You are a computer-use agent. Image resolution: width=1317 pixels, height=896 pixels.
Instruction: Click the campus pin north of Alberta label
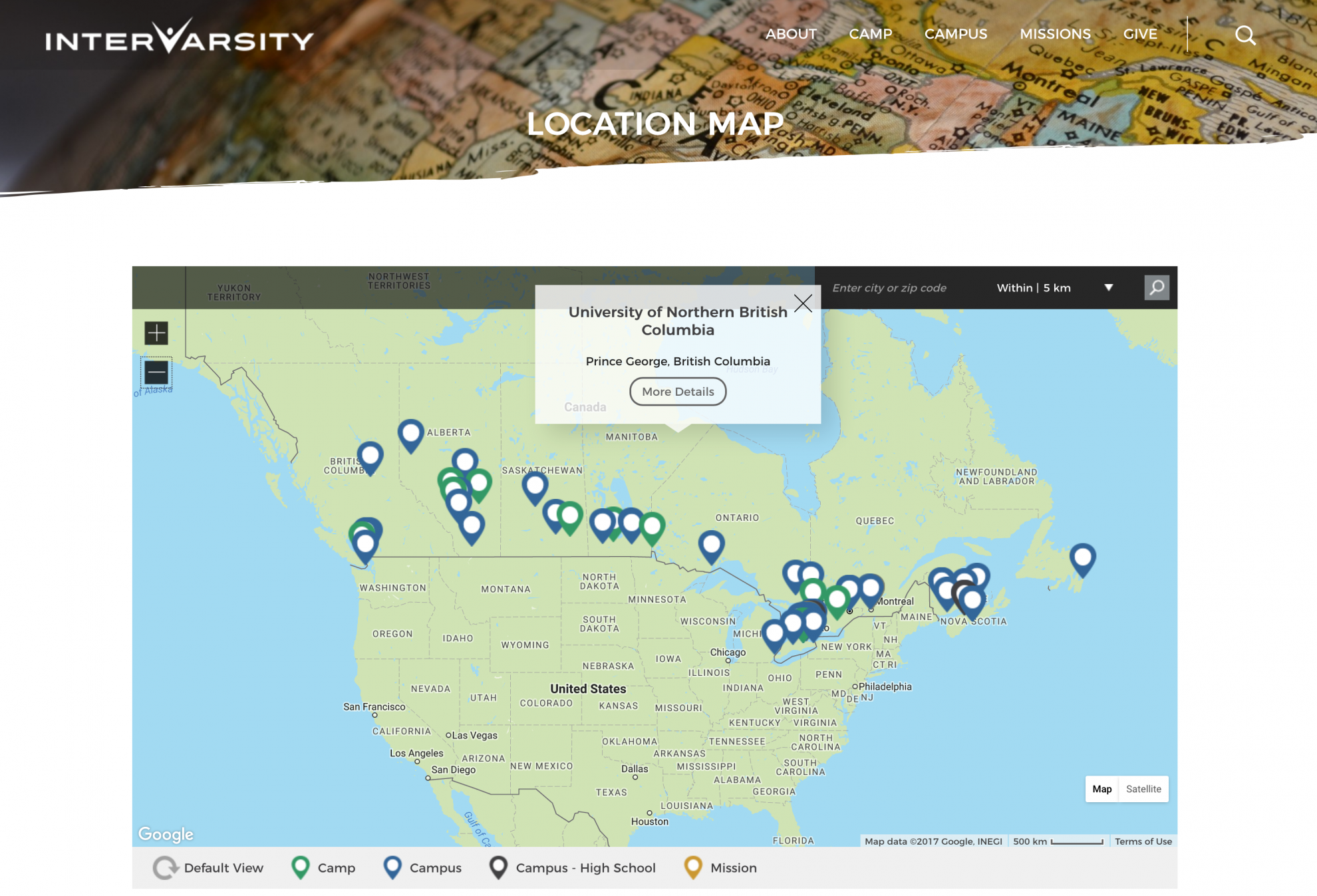click(411, 434)
